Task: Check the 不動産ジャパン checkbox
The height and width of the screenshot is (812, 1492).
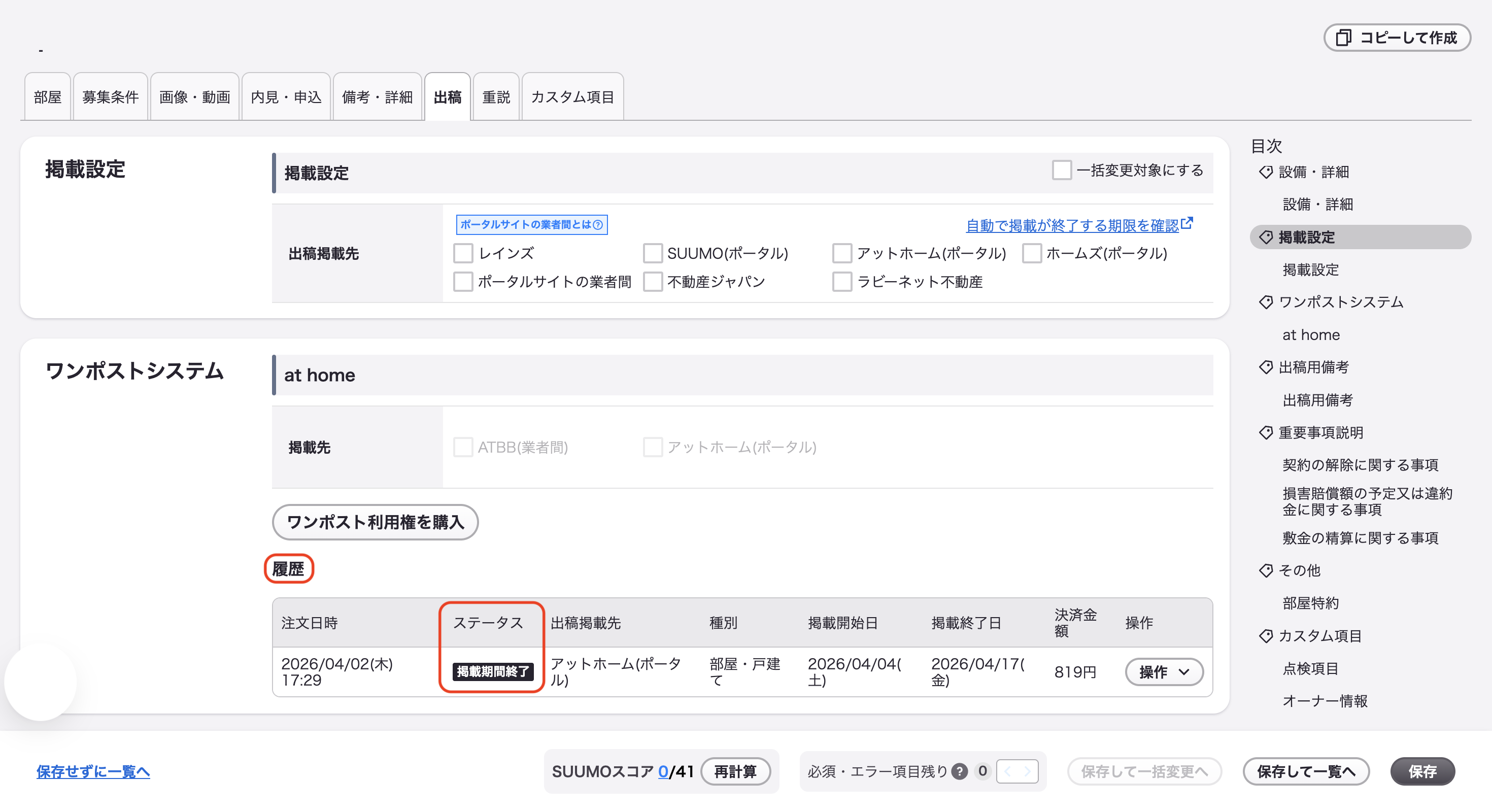Action: tap(652, 282)
